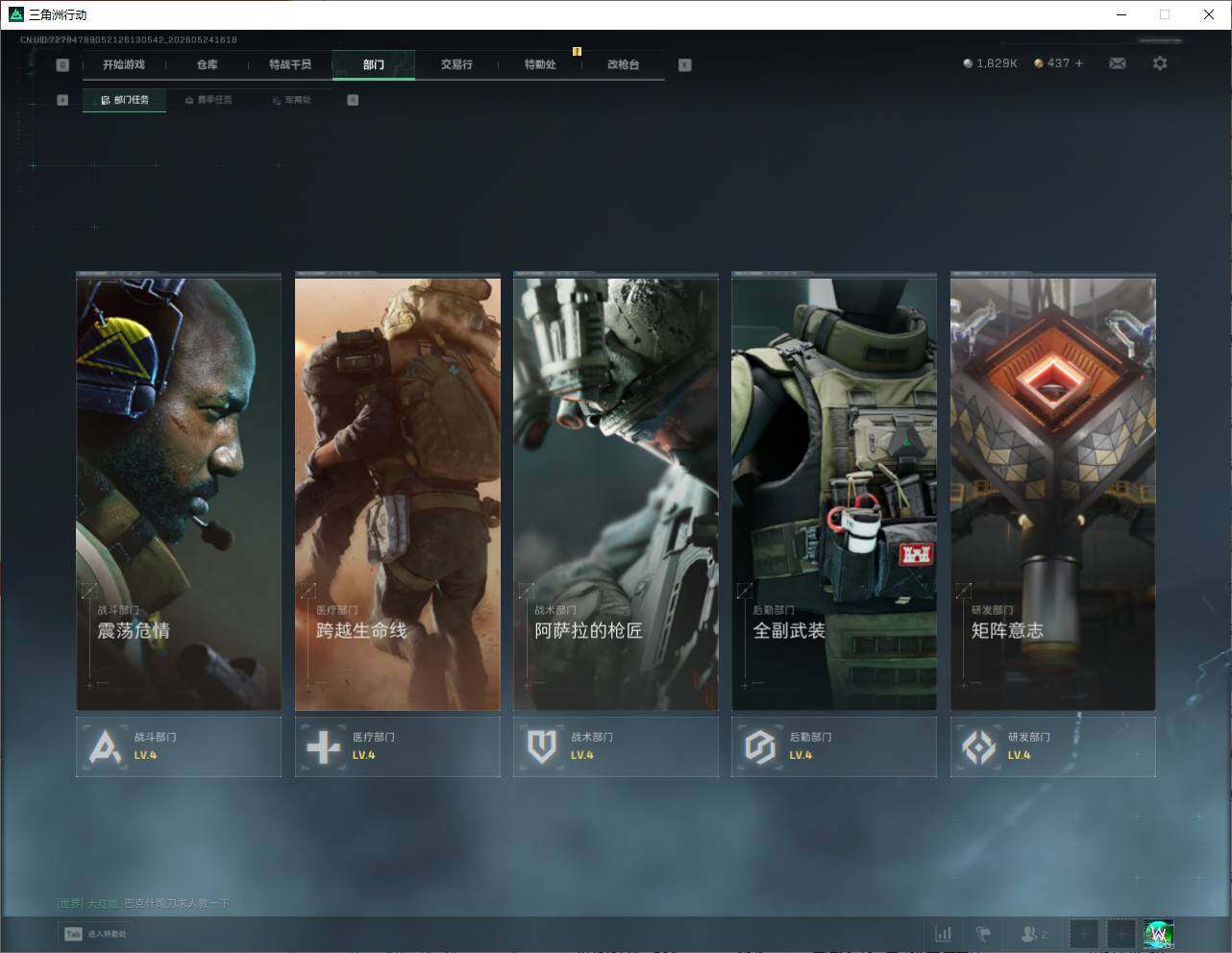Add currency with the plus button
Viewport: 1232px width, 953px height.
[1079, 63]
